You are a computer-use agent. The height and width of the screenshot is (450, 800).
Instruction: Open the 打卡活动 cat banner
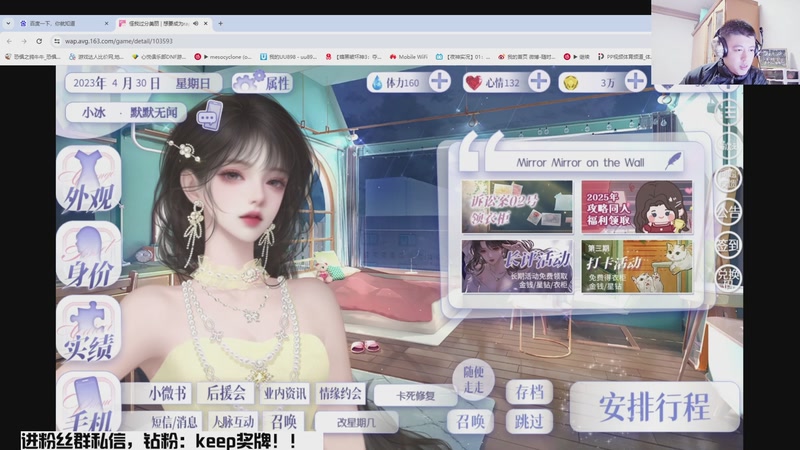637,266
